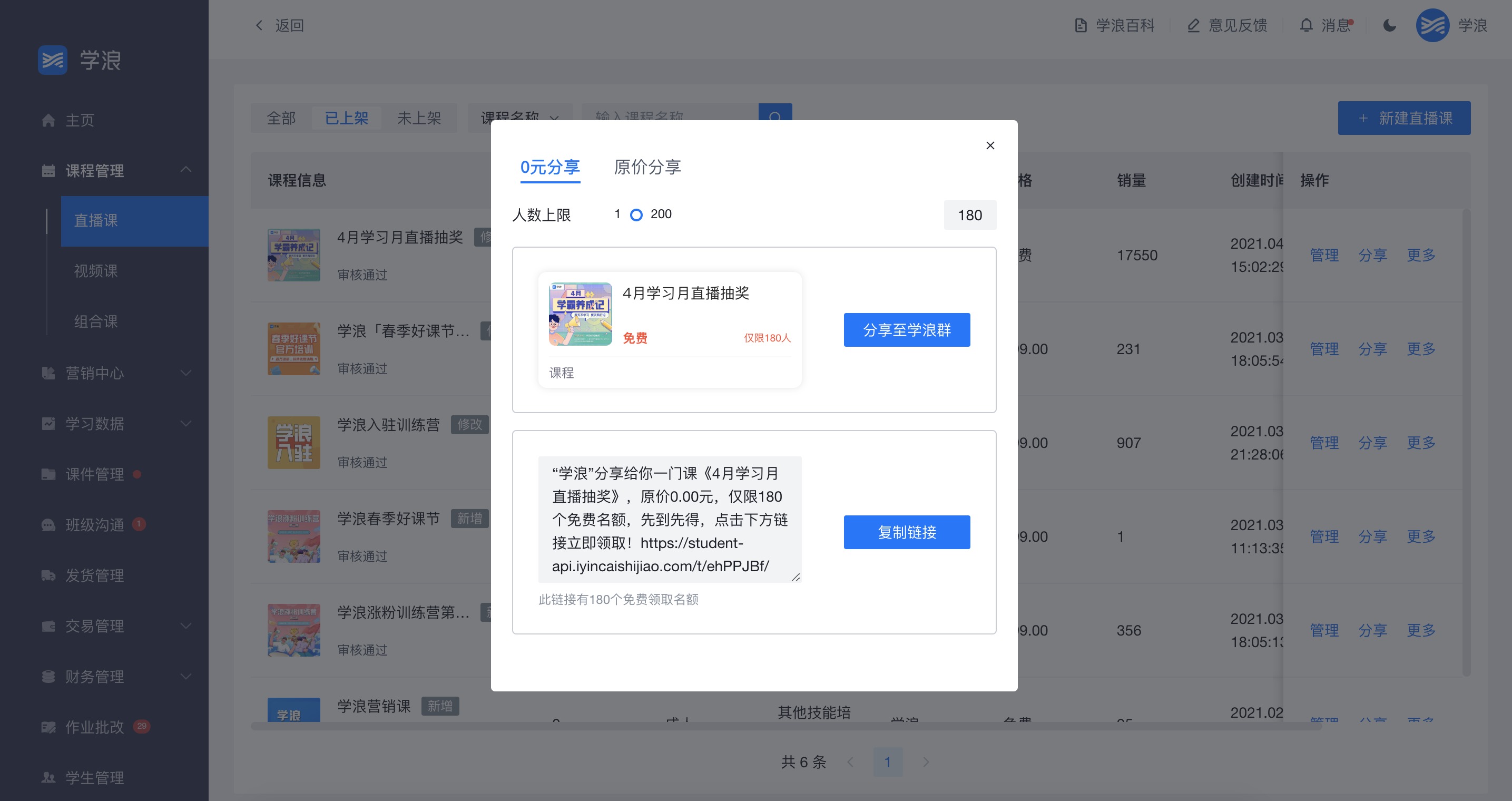Select the 全部 filter tab
This screenshot has height=801, width=1512.
pos(281,118)
